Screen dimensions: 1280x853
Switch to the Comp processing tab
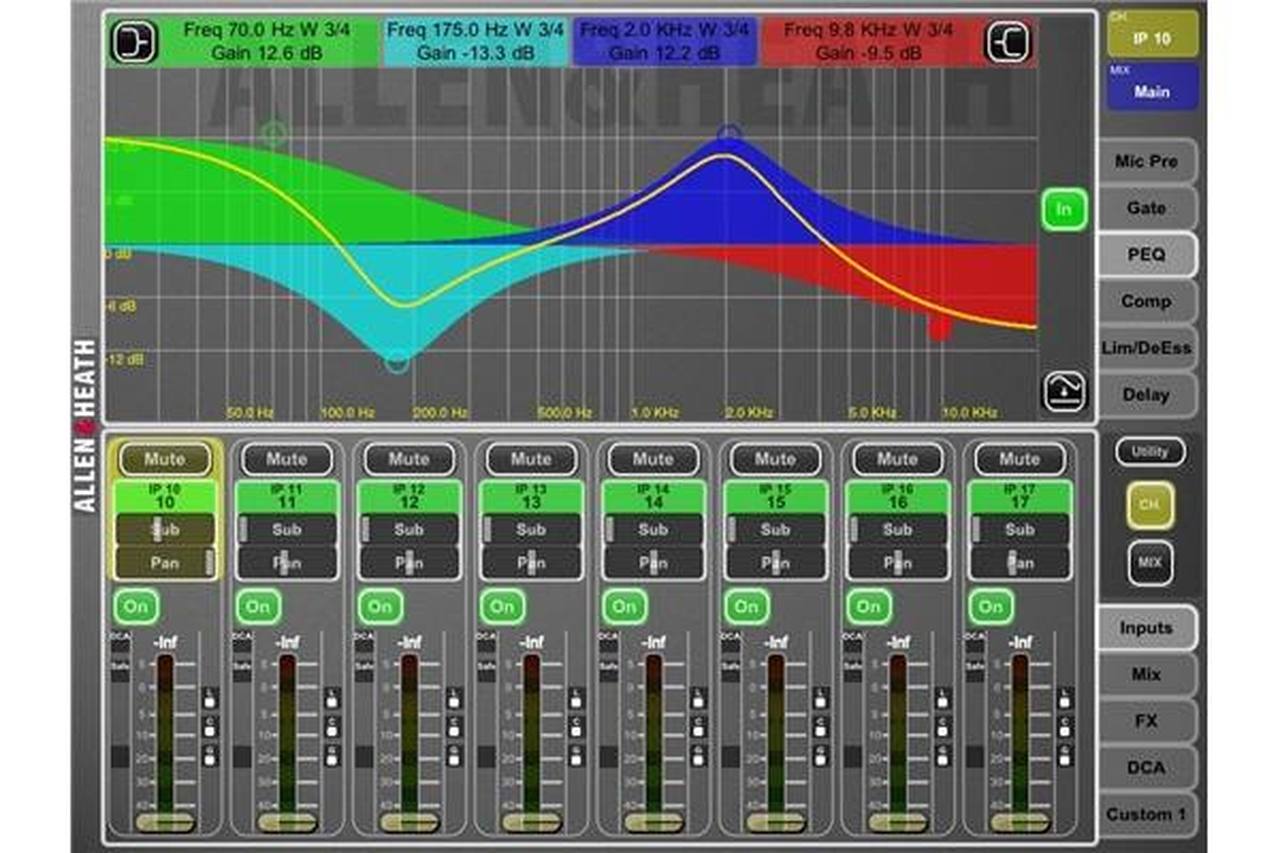(1146, 301)
